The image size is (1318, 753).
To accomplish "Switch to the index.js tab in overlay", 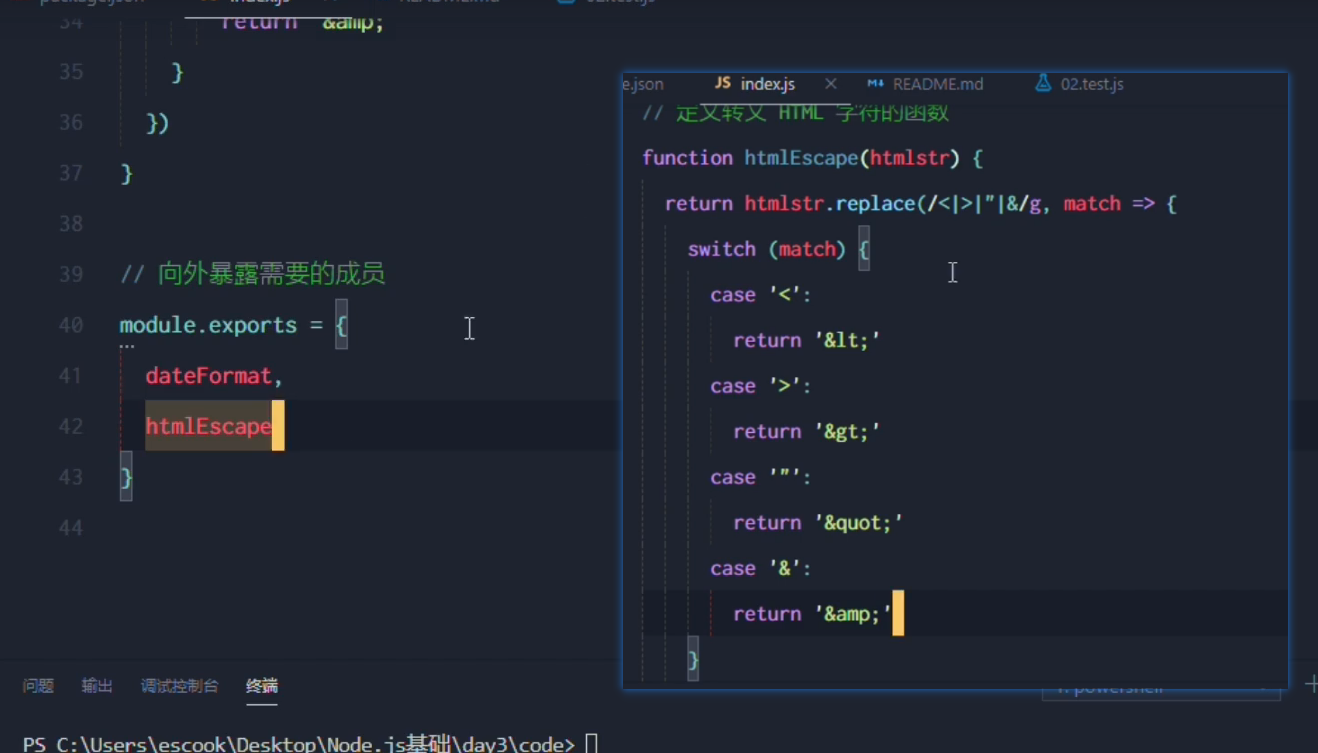I will pyautogui.click(x=767, y=84).
